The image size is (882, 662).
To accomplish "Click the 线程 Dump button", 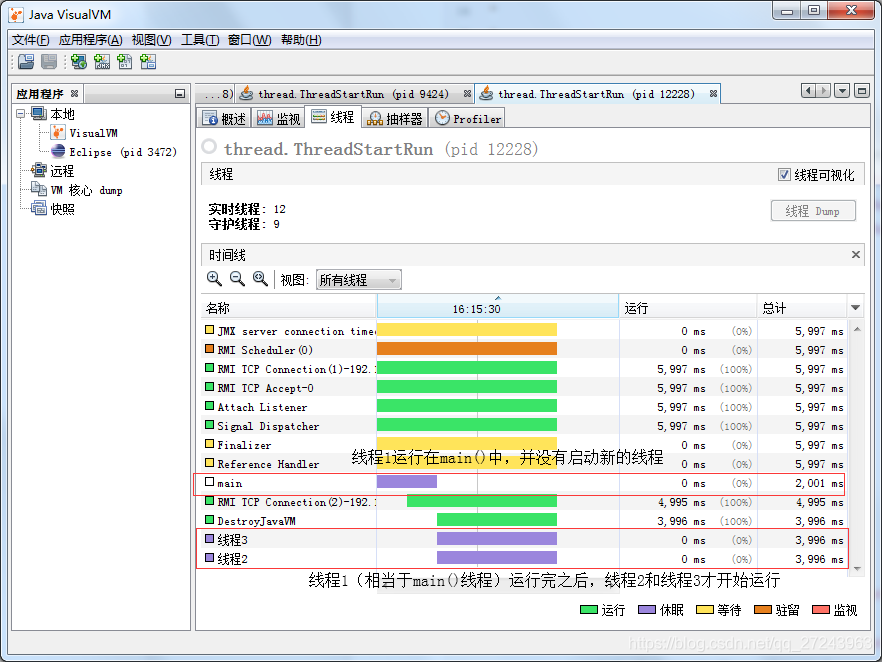I will [x=813, y=211].
